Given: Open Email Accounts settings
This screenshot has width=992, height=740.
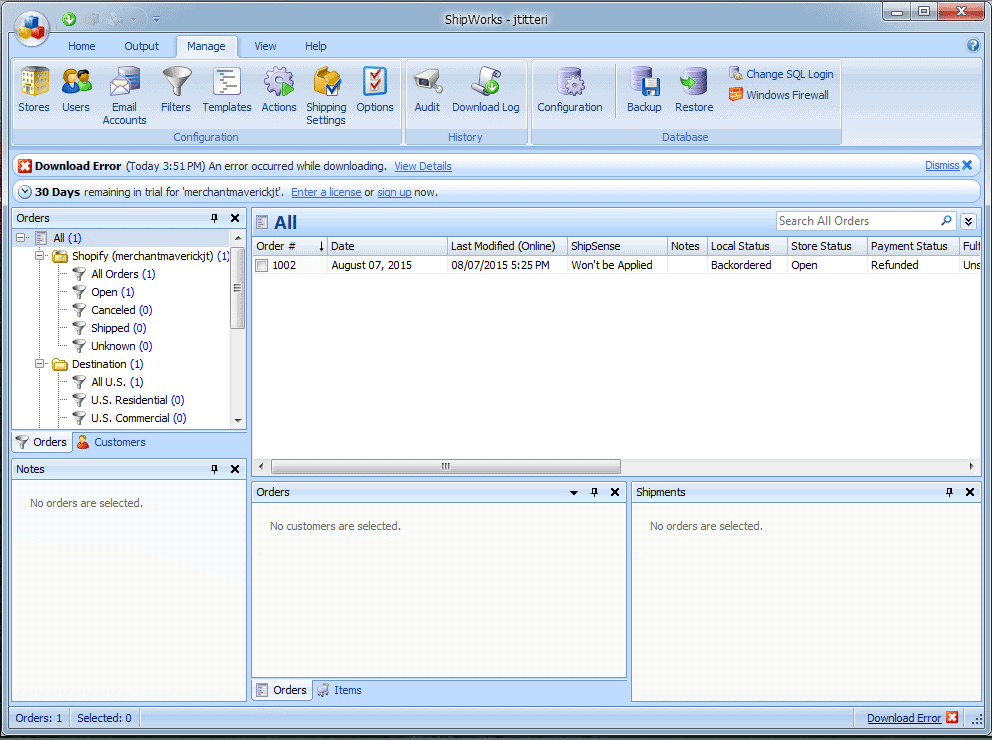Looking at the screenshot, I should [x=125, y=96].
